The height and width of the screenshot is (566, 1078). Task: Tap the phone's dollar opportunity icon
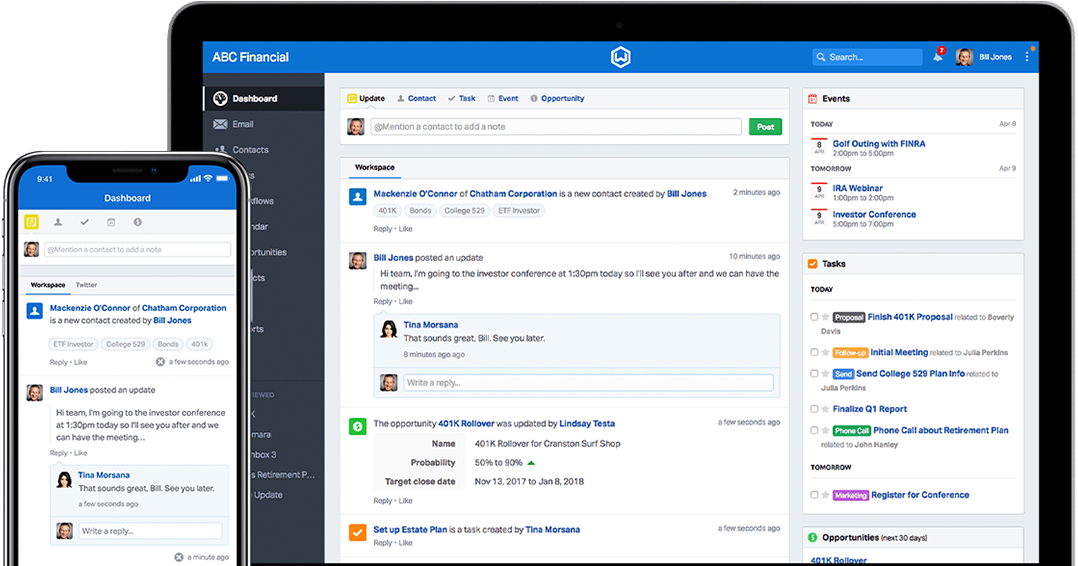[138, 222]
